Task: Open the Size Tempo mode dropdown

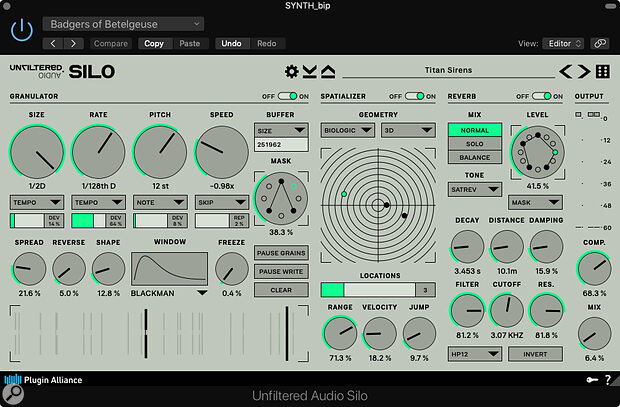Action: [x=37, y=202]
